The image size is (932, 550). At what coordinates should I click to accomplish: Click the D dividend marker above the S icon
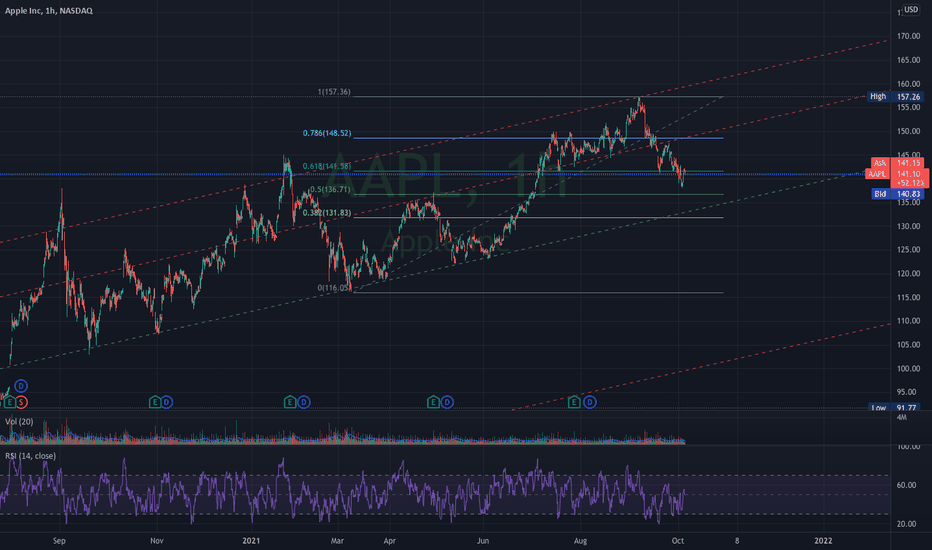[x=21, y=386]
